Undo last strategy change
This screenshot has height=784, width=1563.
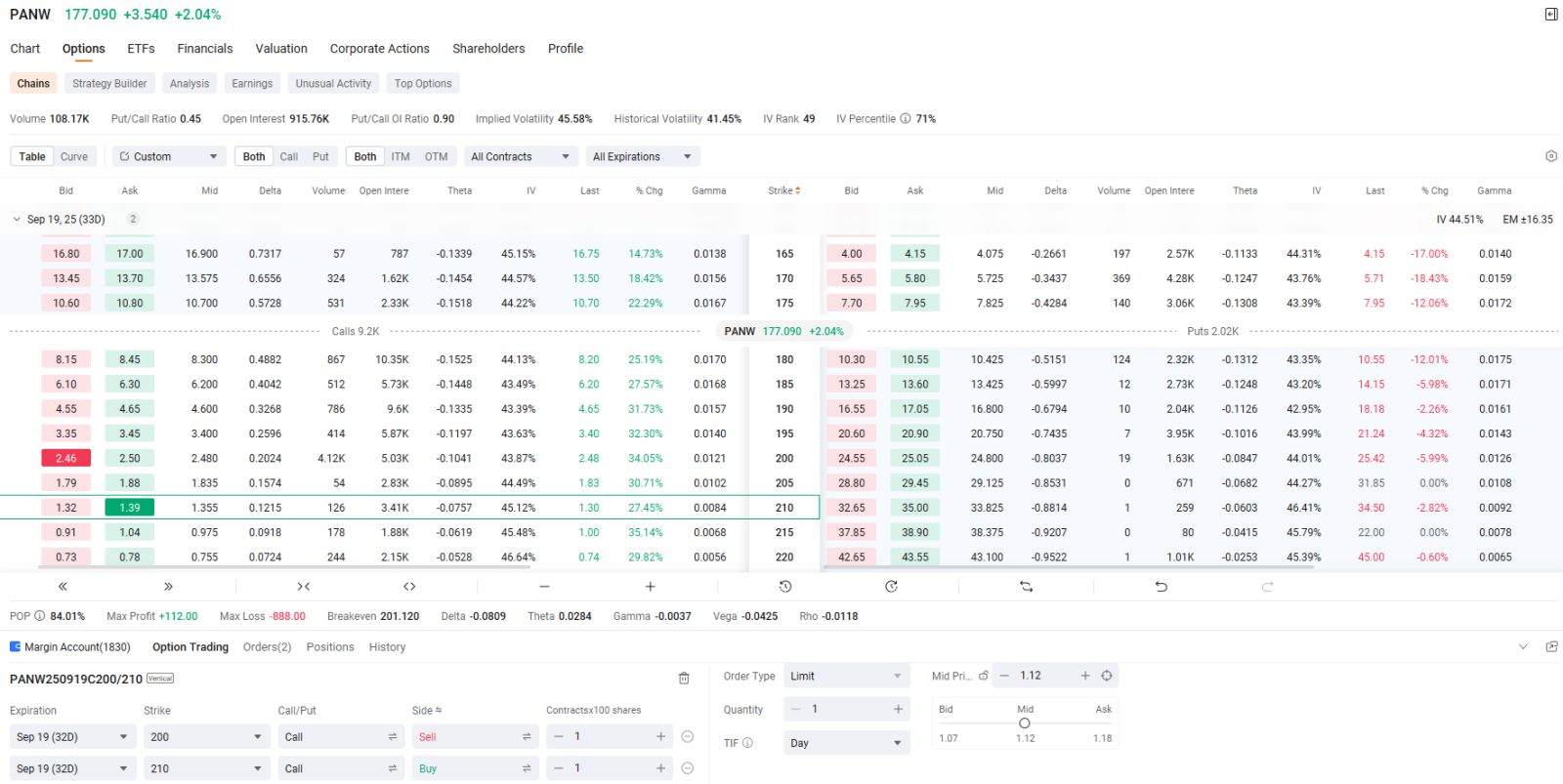coord(1162,587)
